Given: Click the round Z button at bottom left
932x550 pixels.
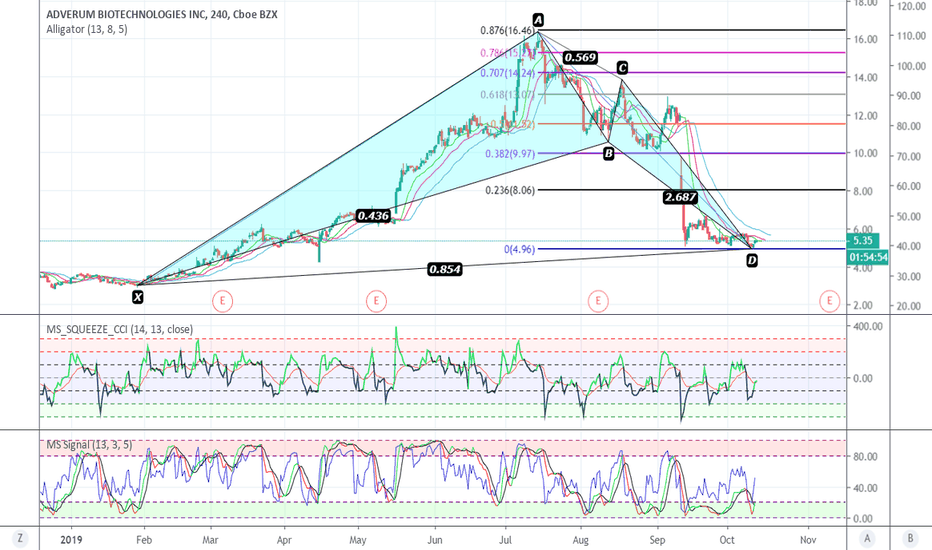Looking at the screenshot, I should pos(20,539).
